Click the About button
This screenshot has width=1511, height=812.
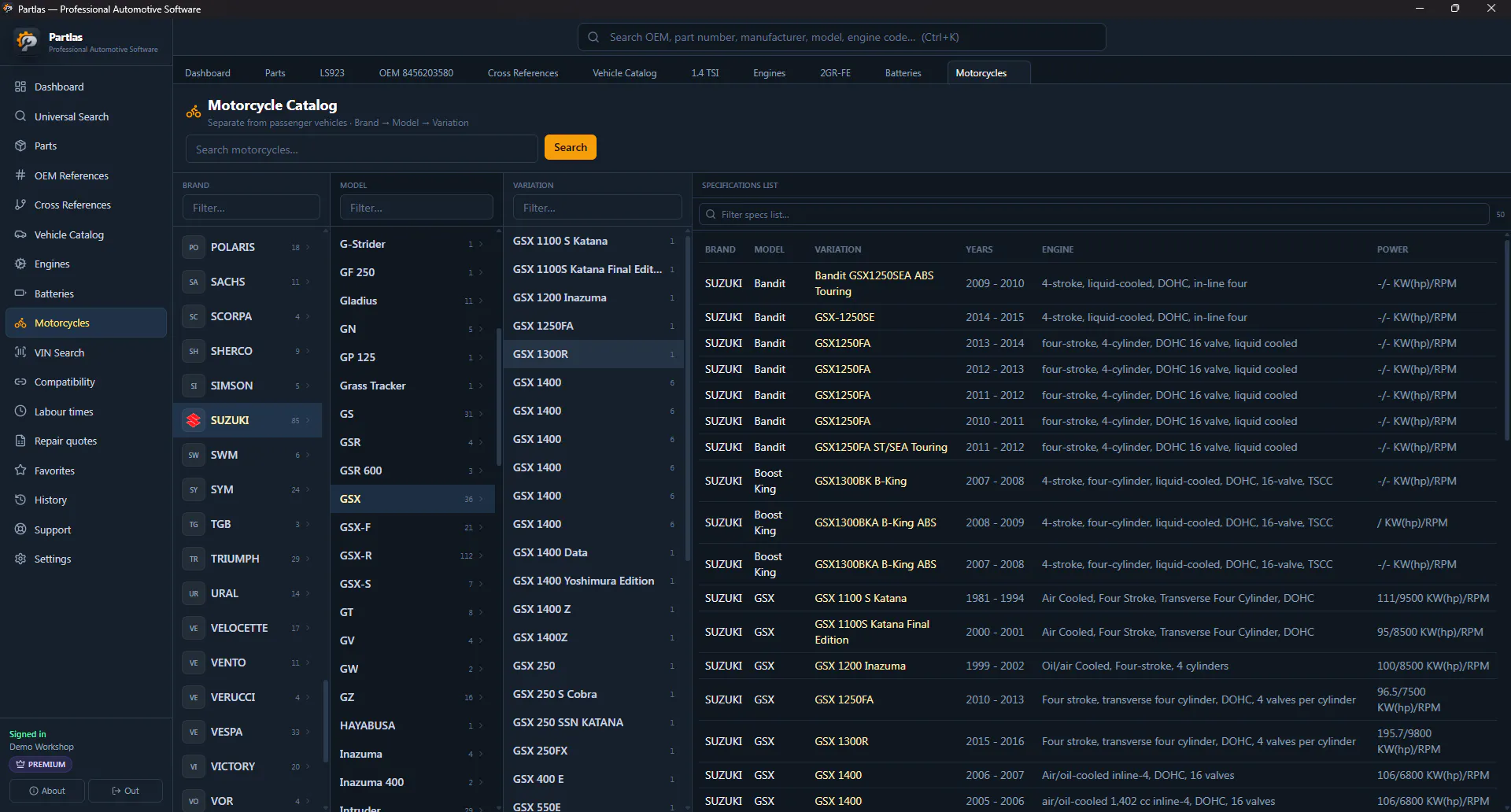coord(47,791)
